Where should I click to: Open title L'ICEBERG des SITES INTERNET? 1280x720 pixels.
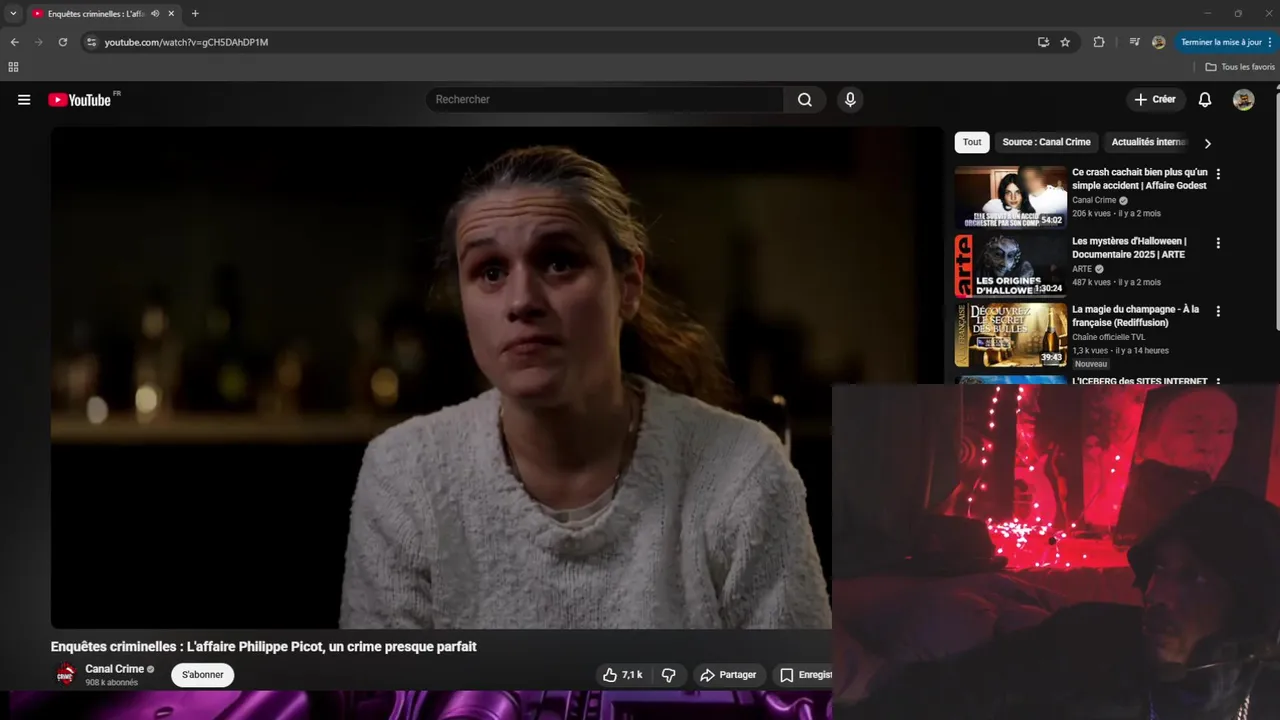pos(1139,381)
